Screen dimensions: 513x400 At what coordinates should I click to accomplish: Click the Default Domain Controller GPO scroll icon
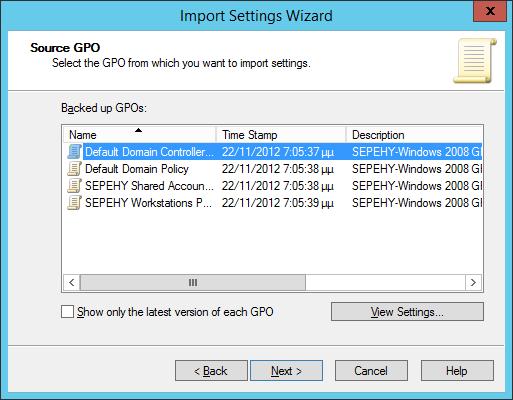(x=74, y=152)
